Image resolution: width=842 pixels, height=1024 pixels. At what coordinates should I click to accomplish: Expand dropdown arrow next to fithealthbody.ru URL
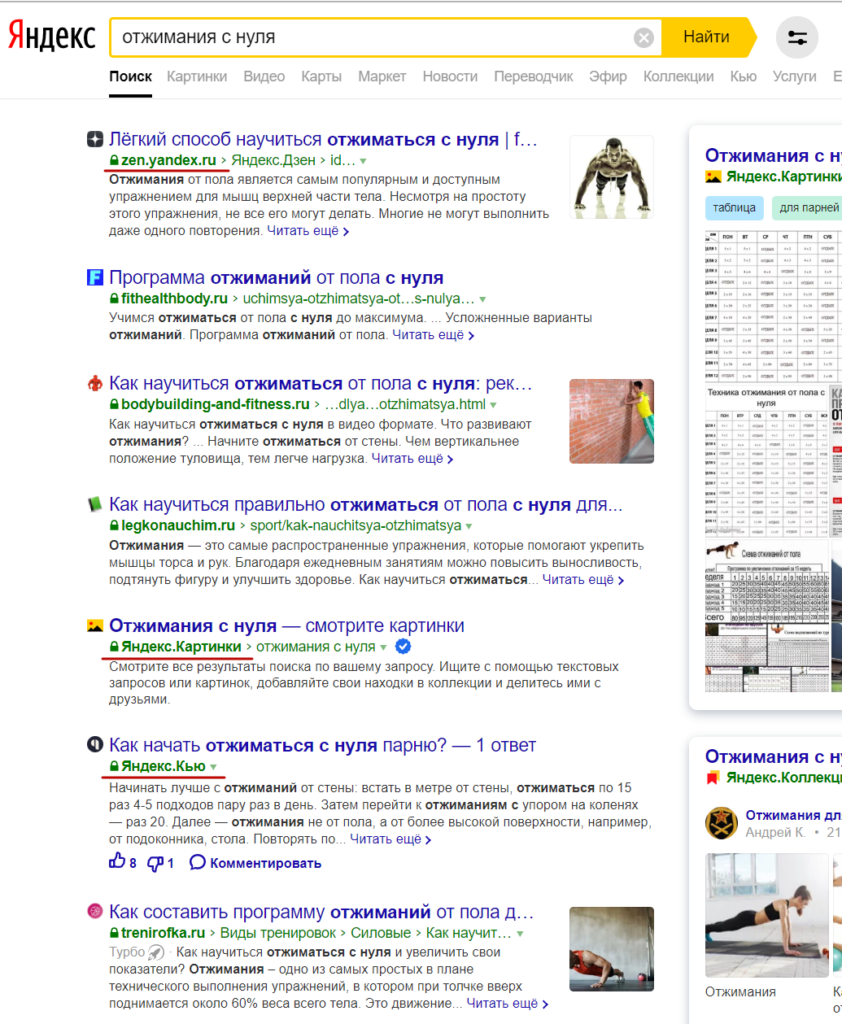[482, 299]
